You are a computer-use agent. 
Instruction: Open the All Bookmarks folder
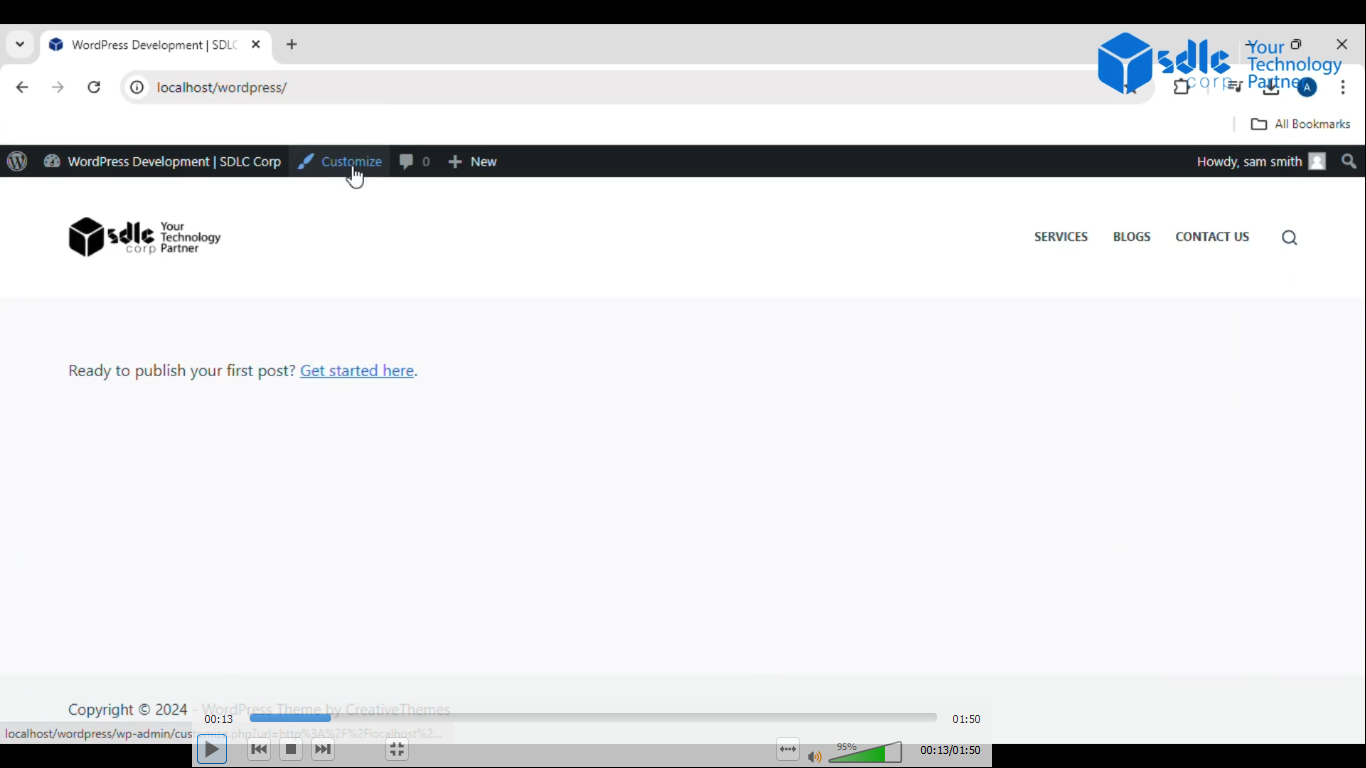pos(1301,124)
